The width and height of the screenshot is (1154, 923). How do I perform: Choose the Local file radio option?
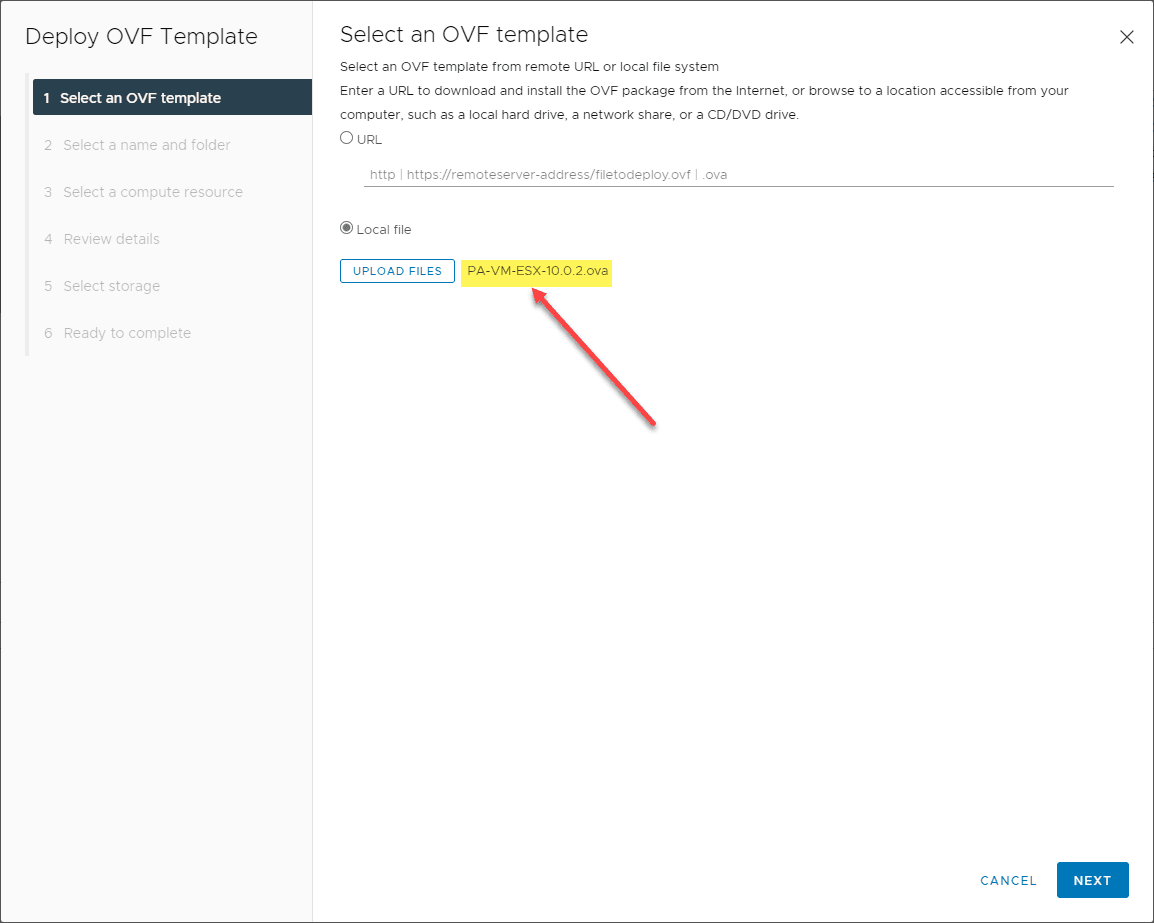347,228
